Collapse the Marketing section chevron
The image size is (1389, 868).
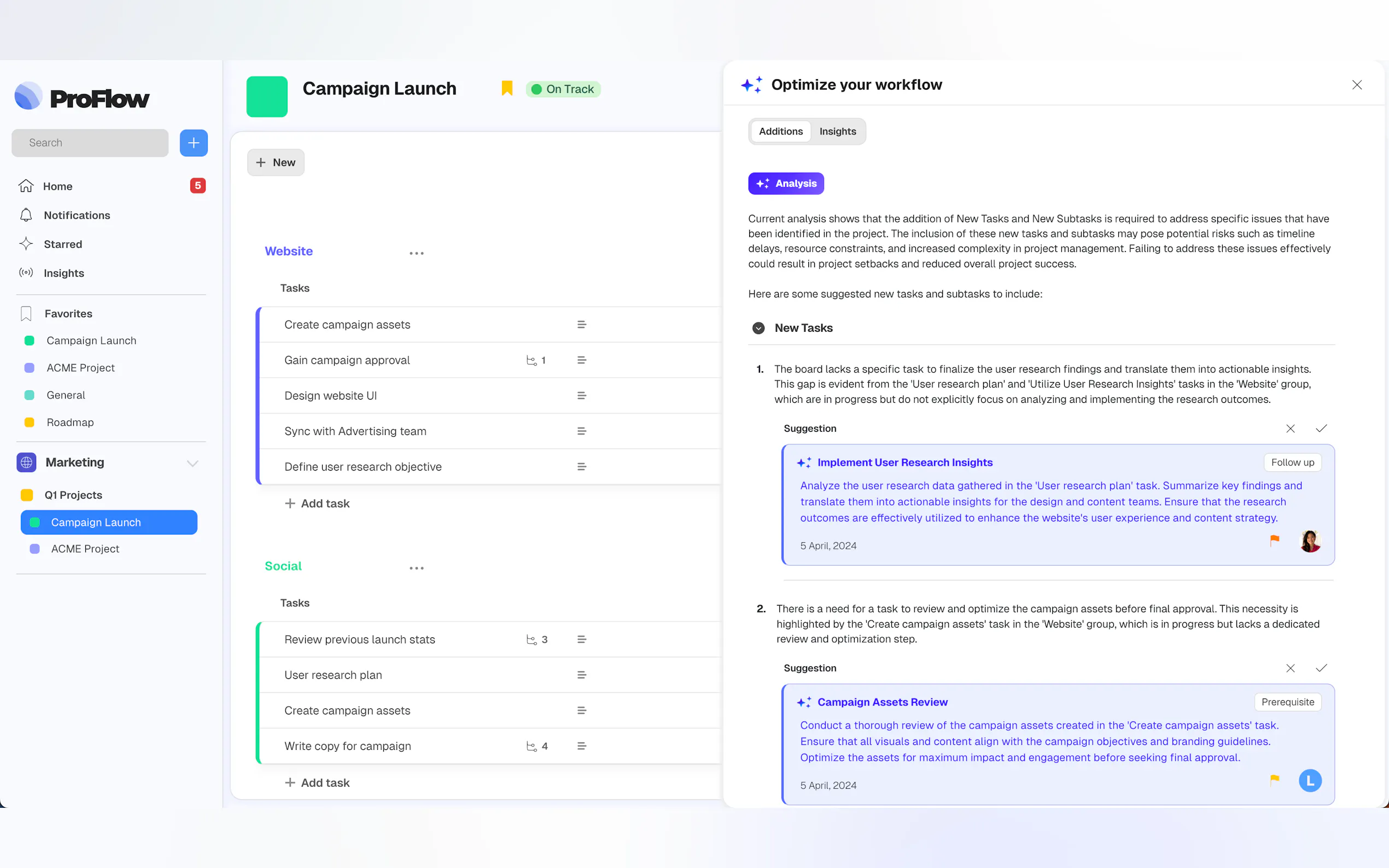pyautogui.click(x=192, y=463)
